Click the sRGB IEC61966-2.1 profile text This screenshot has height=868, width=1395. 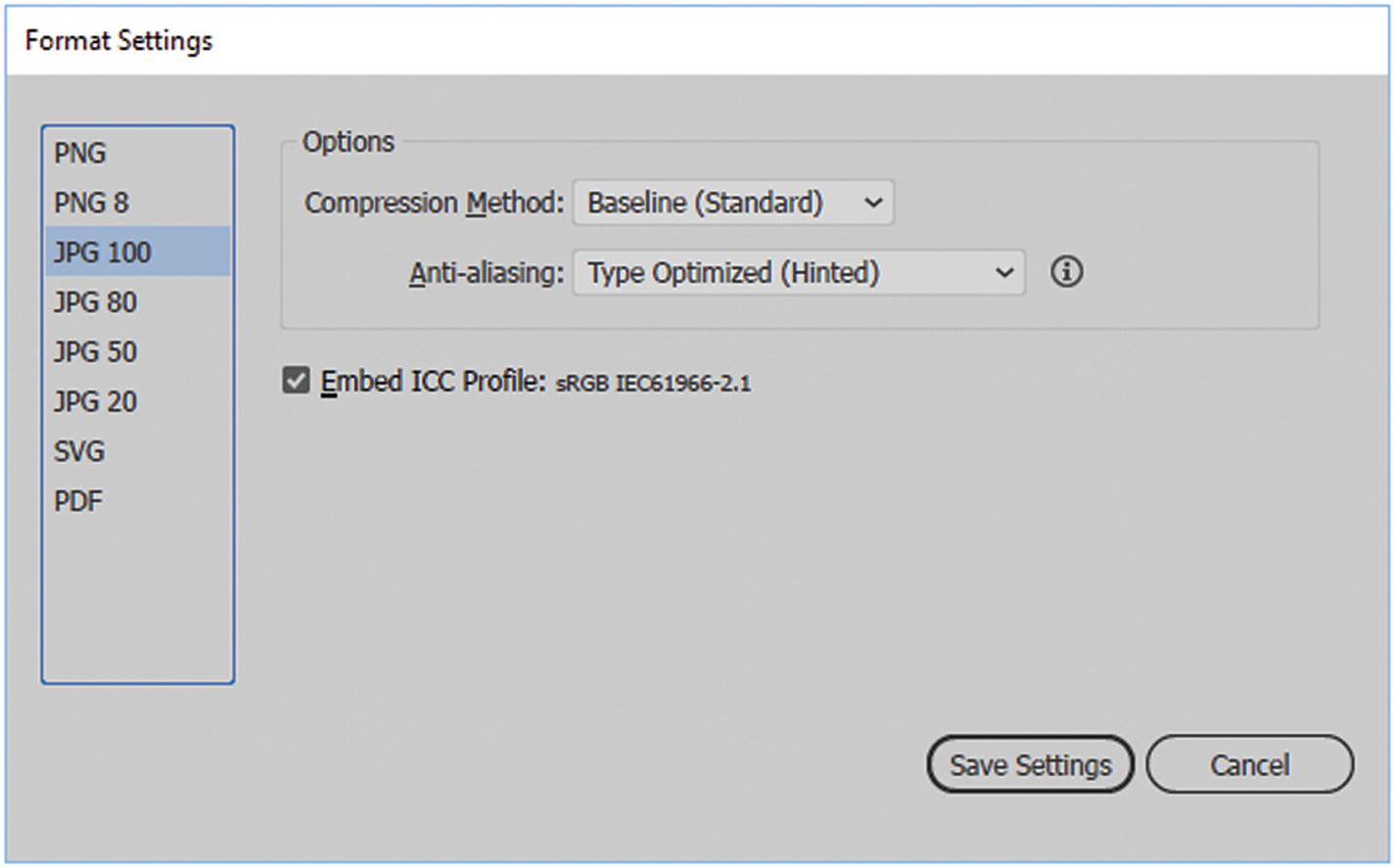[x=653, y=384]
